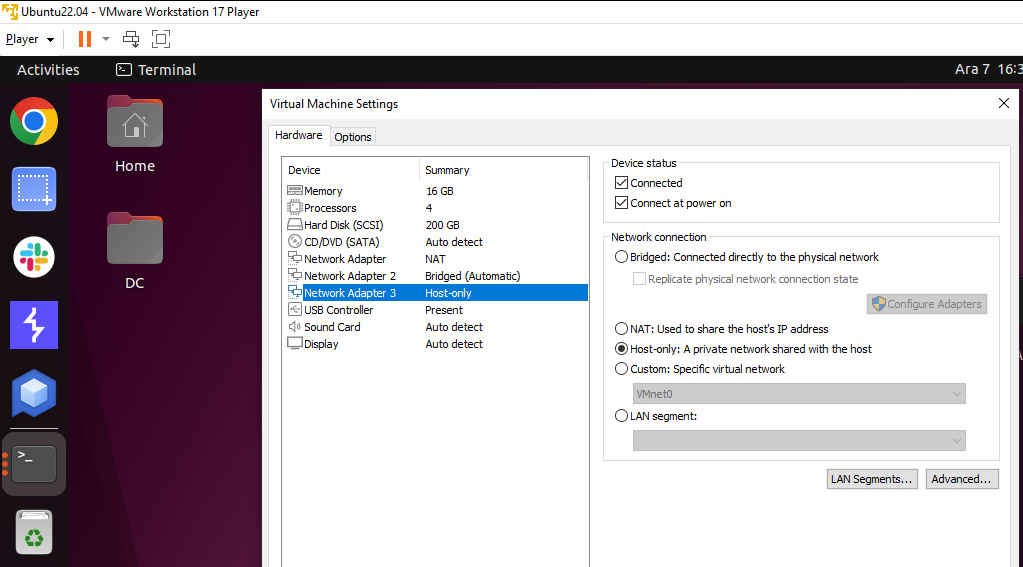Switch to the Options tab

(x=353, y=137)
